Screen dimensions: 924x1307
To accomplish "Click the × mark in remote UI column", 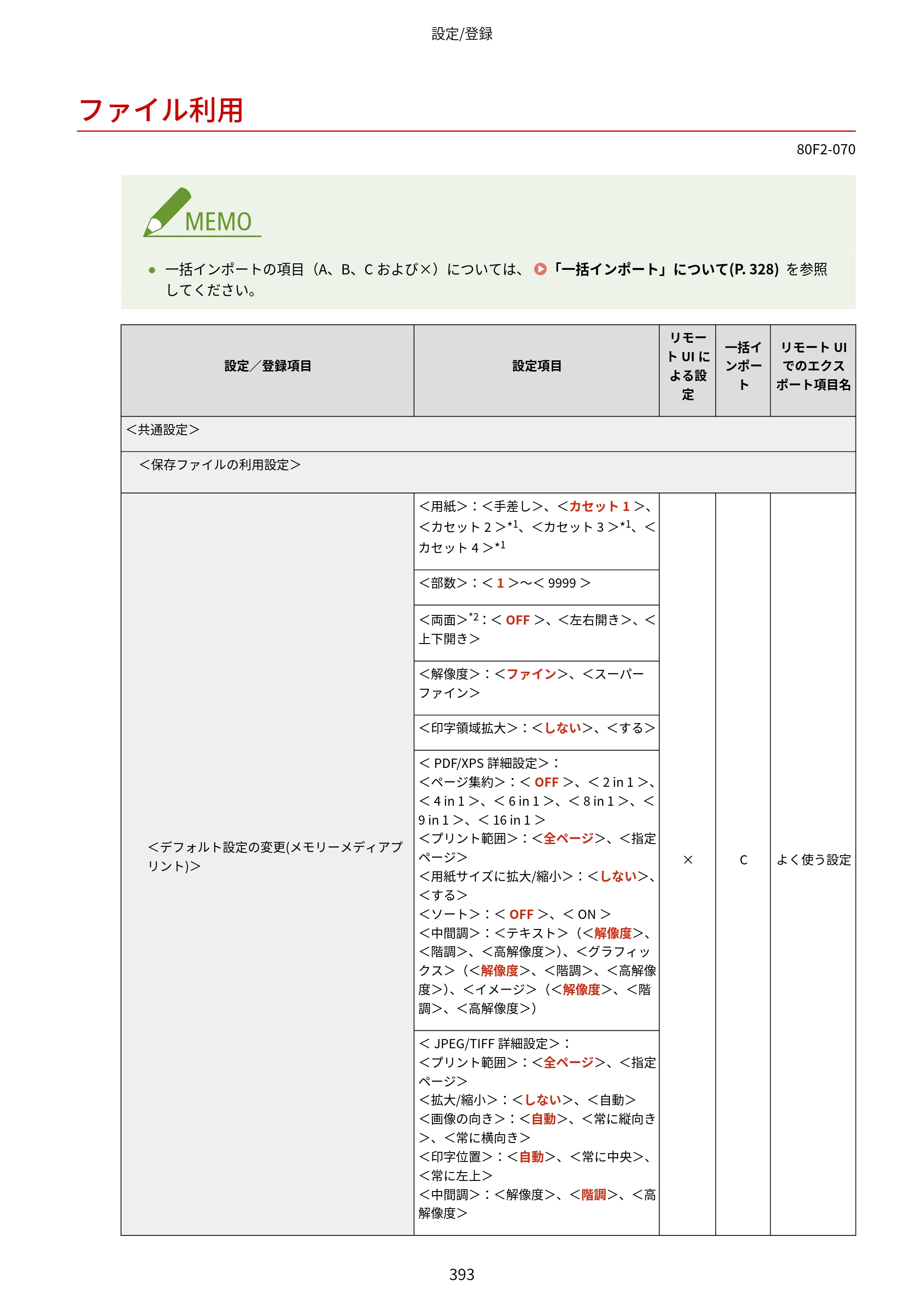I will point(688,860).
